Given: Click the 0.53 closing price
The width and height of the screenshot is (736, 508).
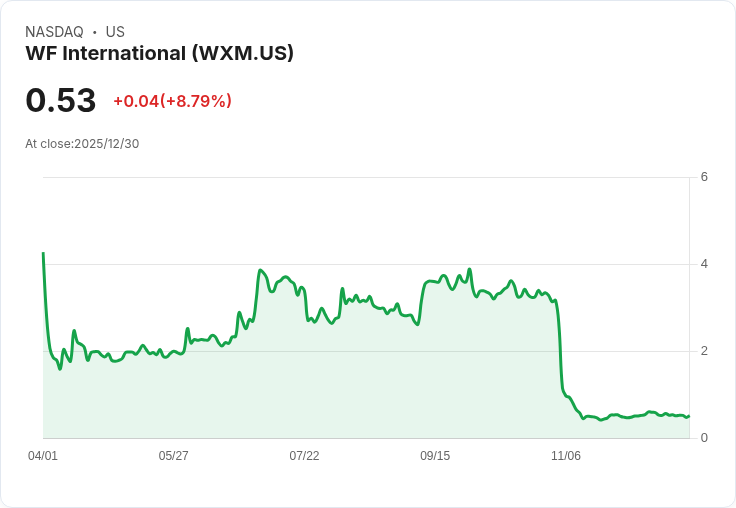Looking at the screenshot, I should pyautogui.click(x=61, y=100).
